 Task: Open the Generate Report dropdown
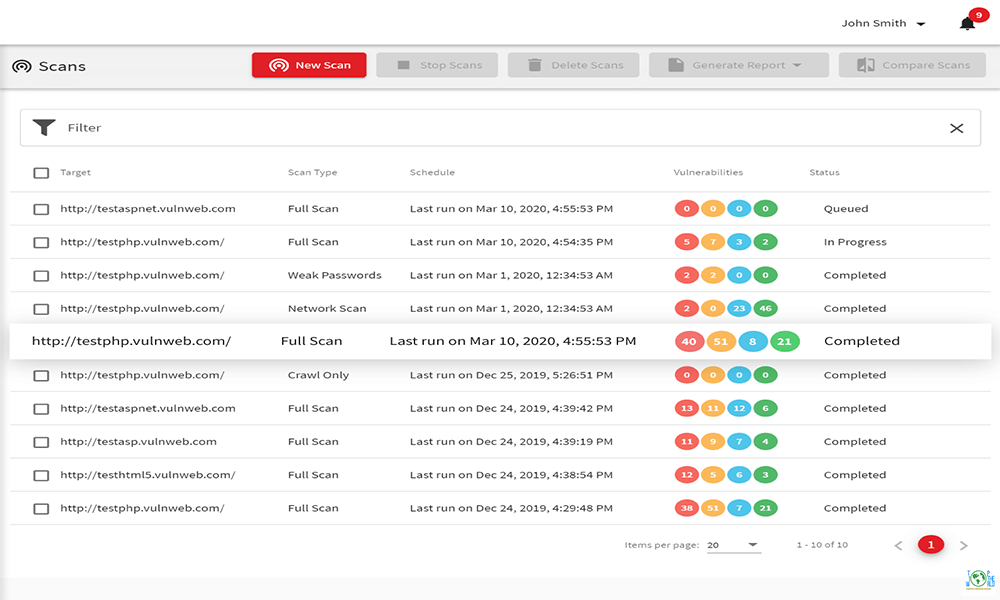739,65
